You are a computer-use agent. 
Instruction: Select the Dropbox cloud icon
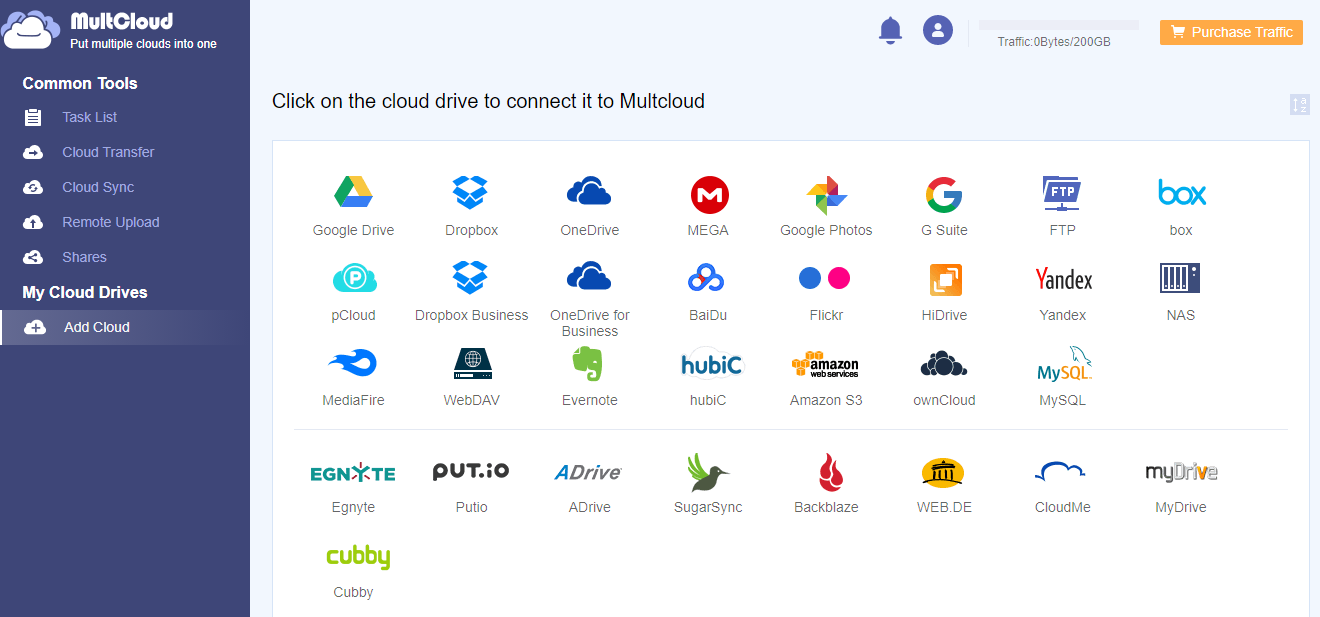coord(471,193)
